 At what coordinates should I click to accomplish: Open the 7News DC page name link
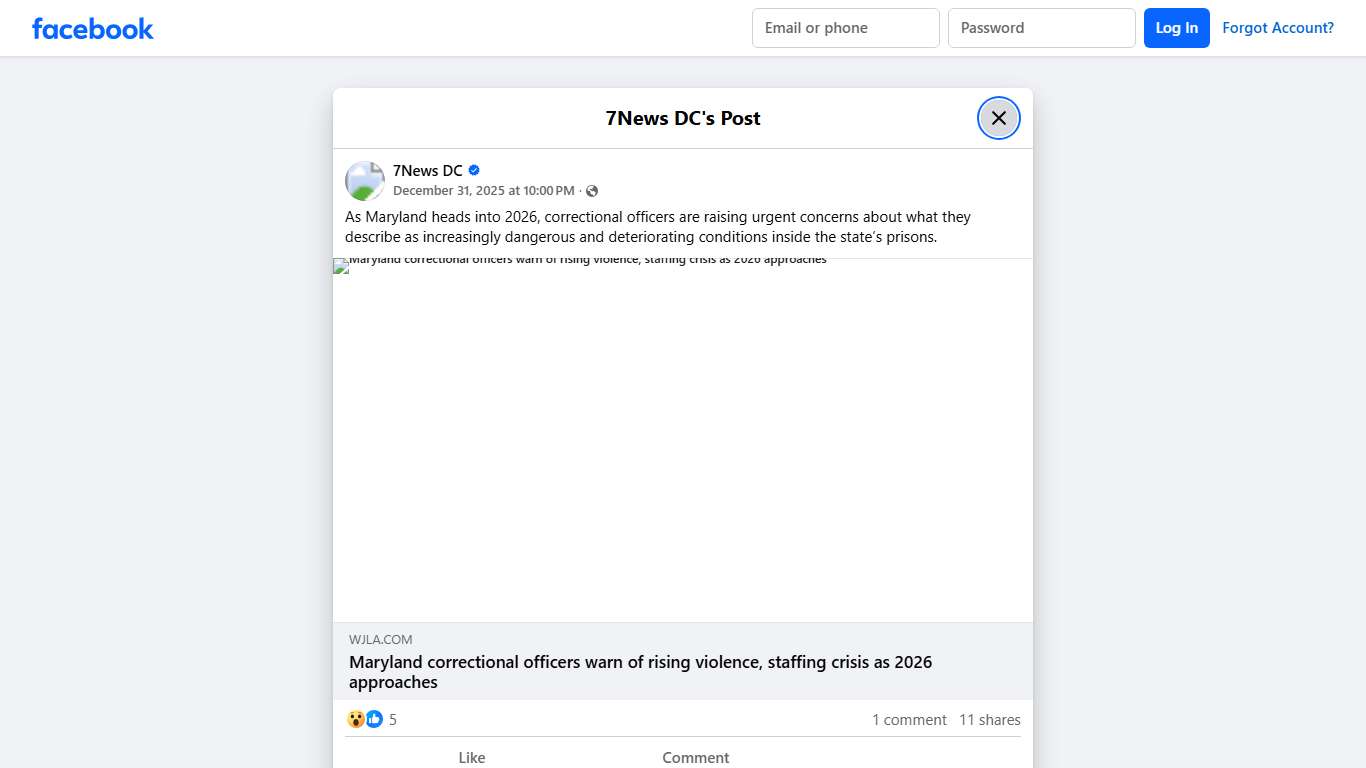[427, 171]
